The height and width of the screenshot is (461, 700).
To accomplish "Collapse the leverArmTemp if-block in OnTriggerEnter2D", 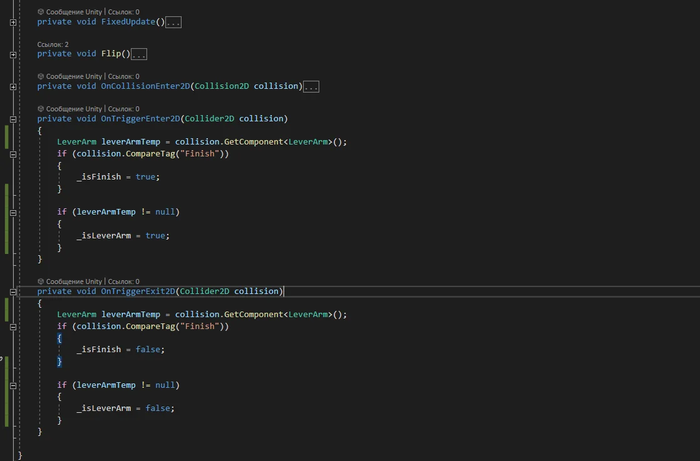I will [14, 212].
